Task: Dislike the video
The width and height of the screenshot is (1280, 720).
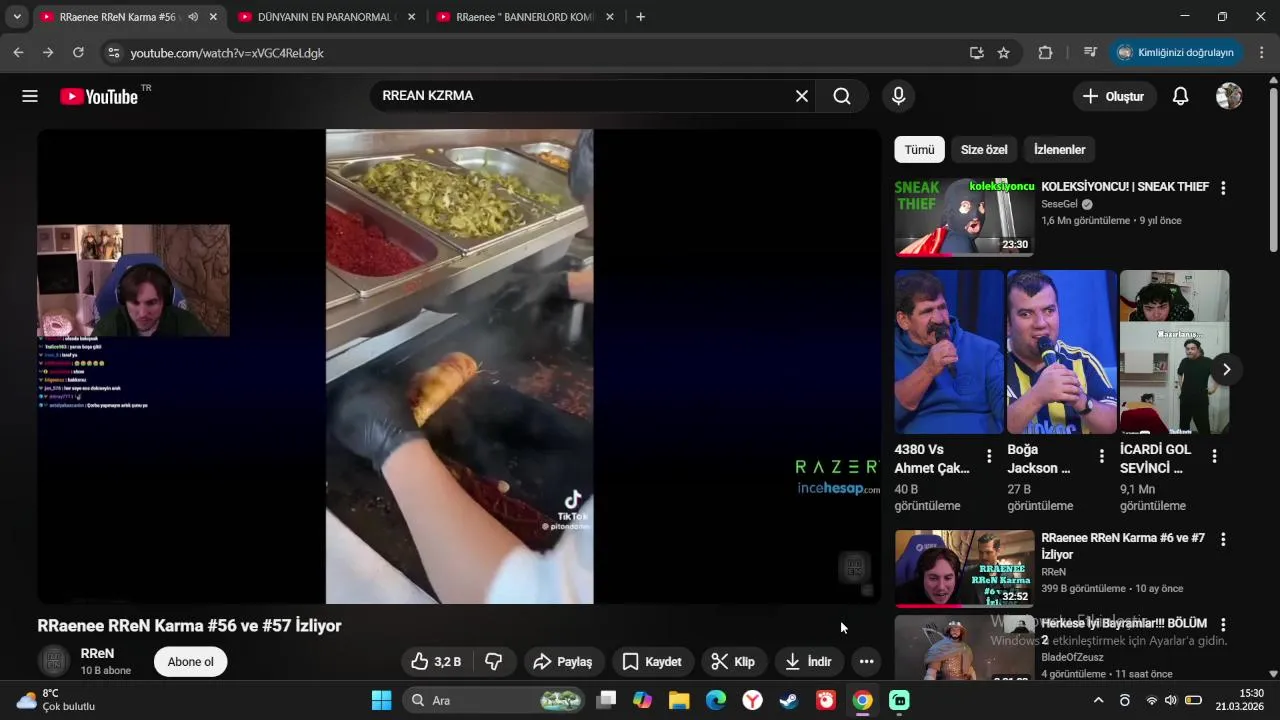Action: [494, 661]
